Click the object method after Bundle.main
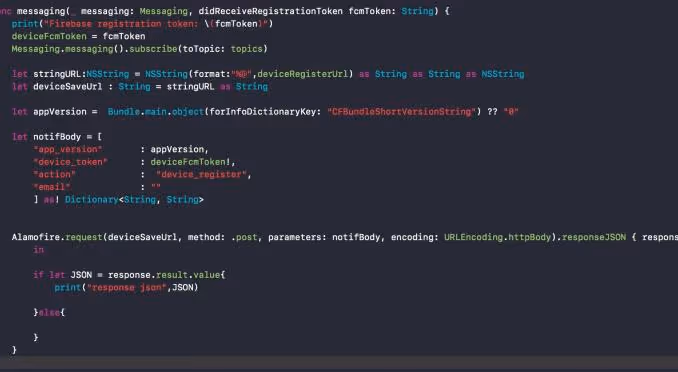 tap(188, 112)
